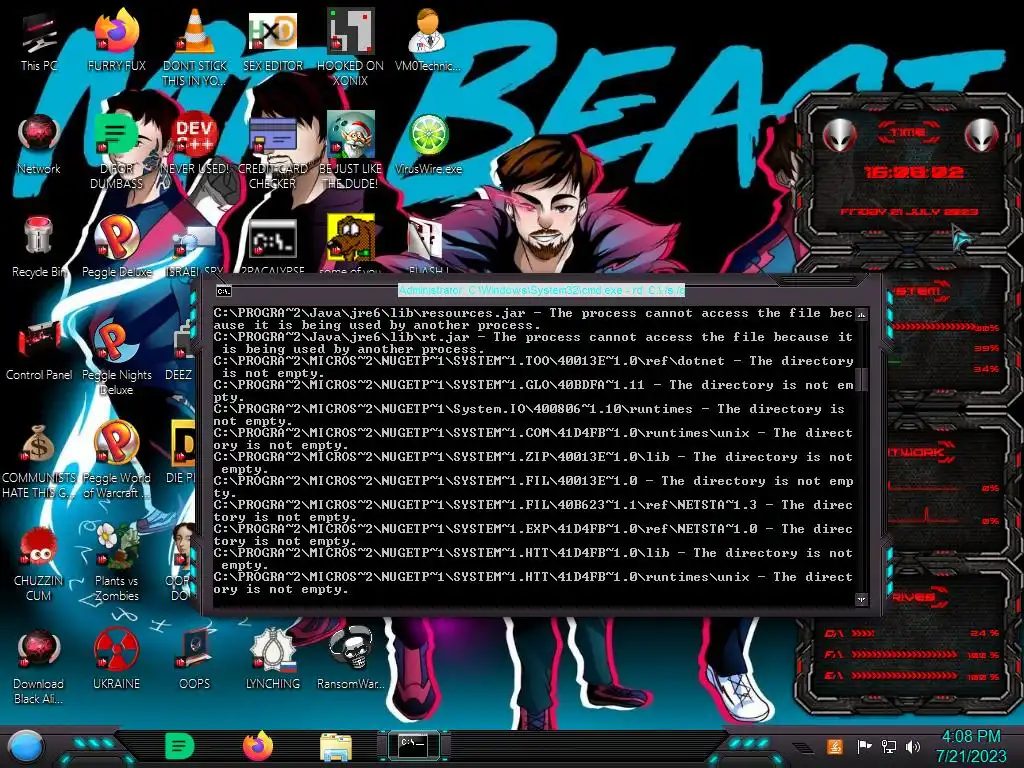Click the 'resources.jar' line in cmd output
The height and width of the screenshot is (768, 1024).
coord(533,319)
